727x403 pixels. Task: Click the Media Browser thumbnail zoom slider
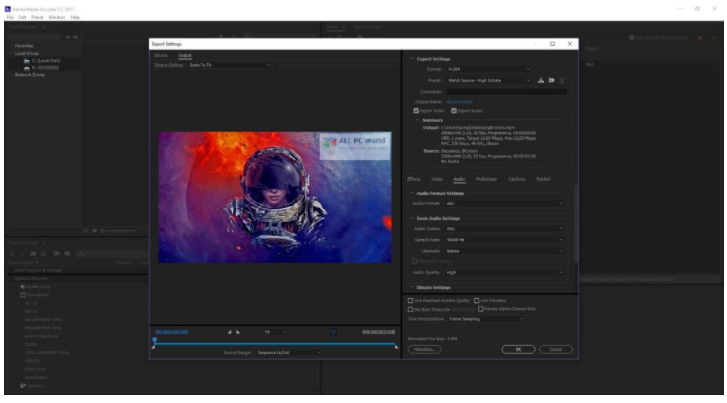pos(118,231)
